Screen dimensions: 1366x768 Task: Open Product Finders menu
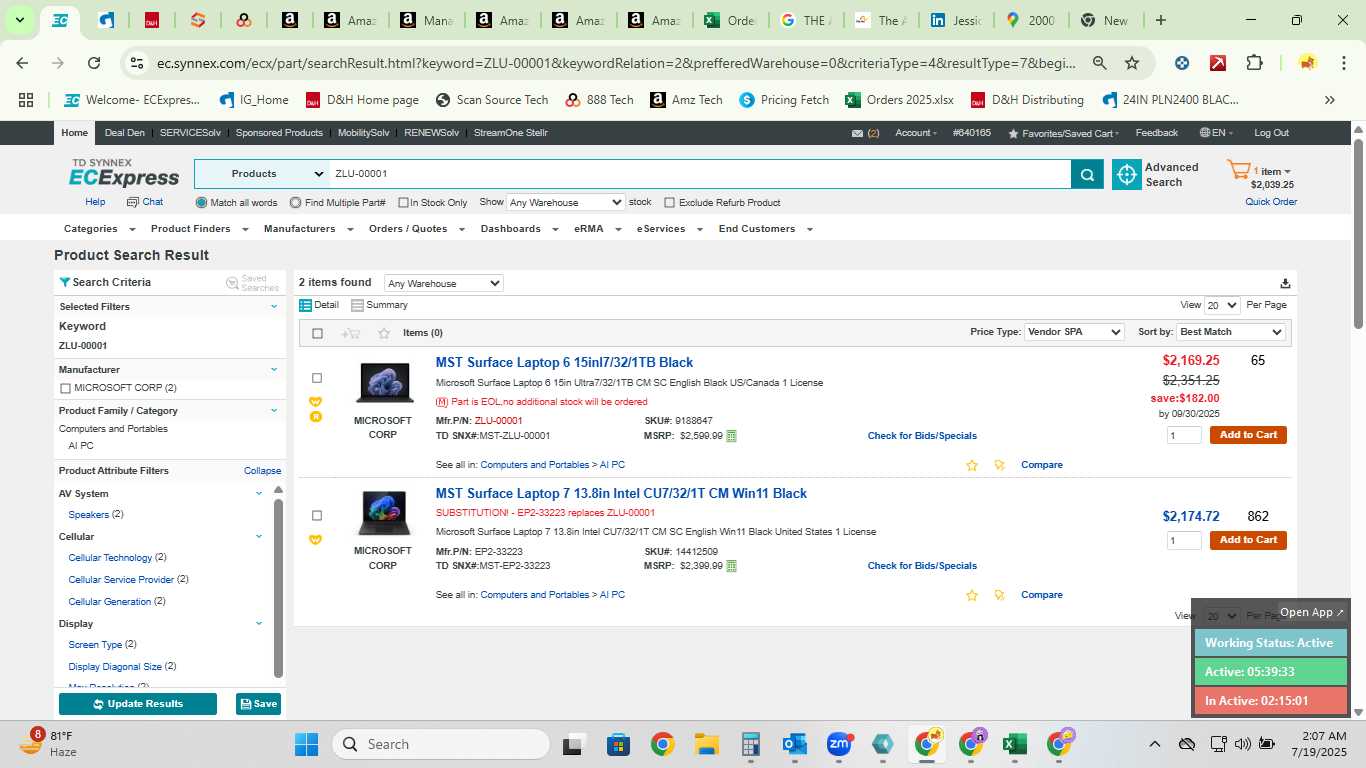(197, 229)
